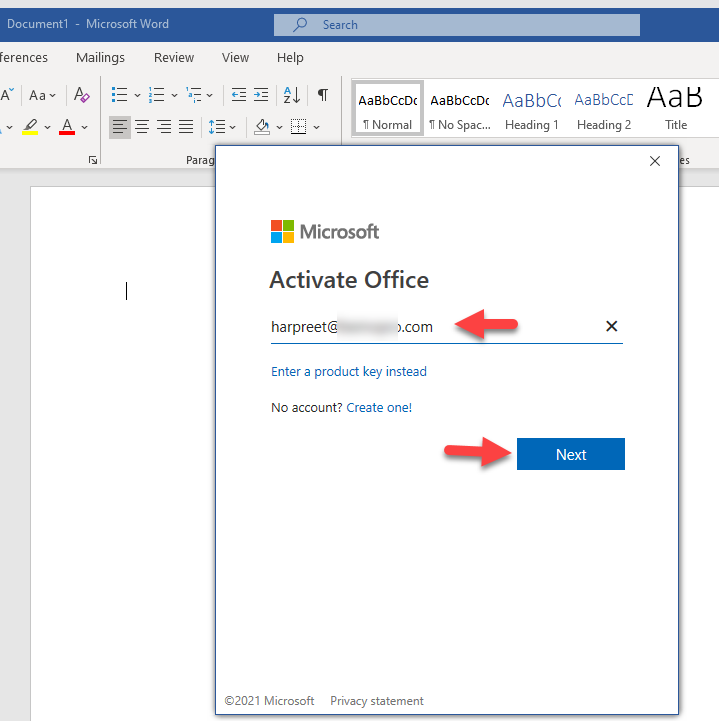Open the Privacy statement link

click(377, 701)
